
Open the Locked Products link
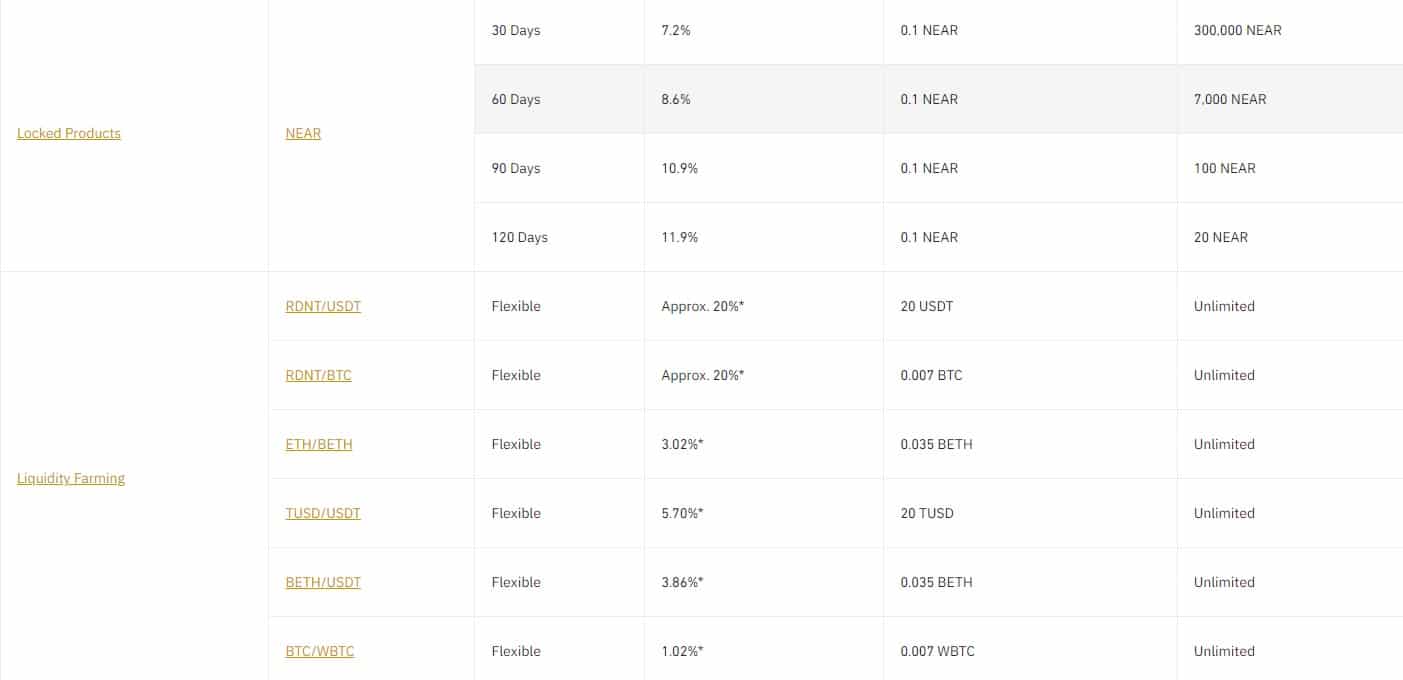coord(69,133)
